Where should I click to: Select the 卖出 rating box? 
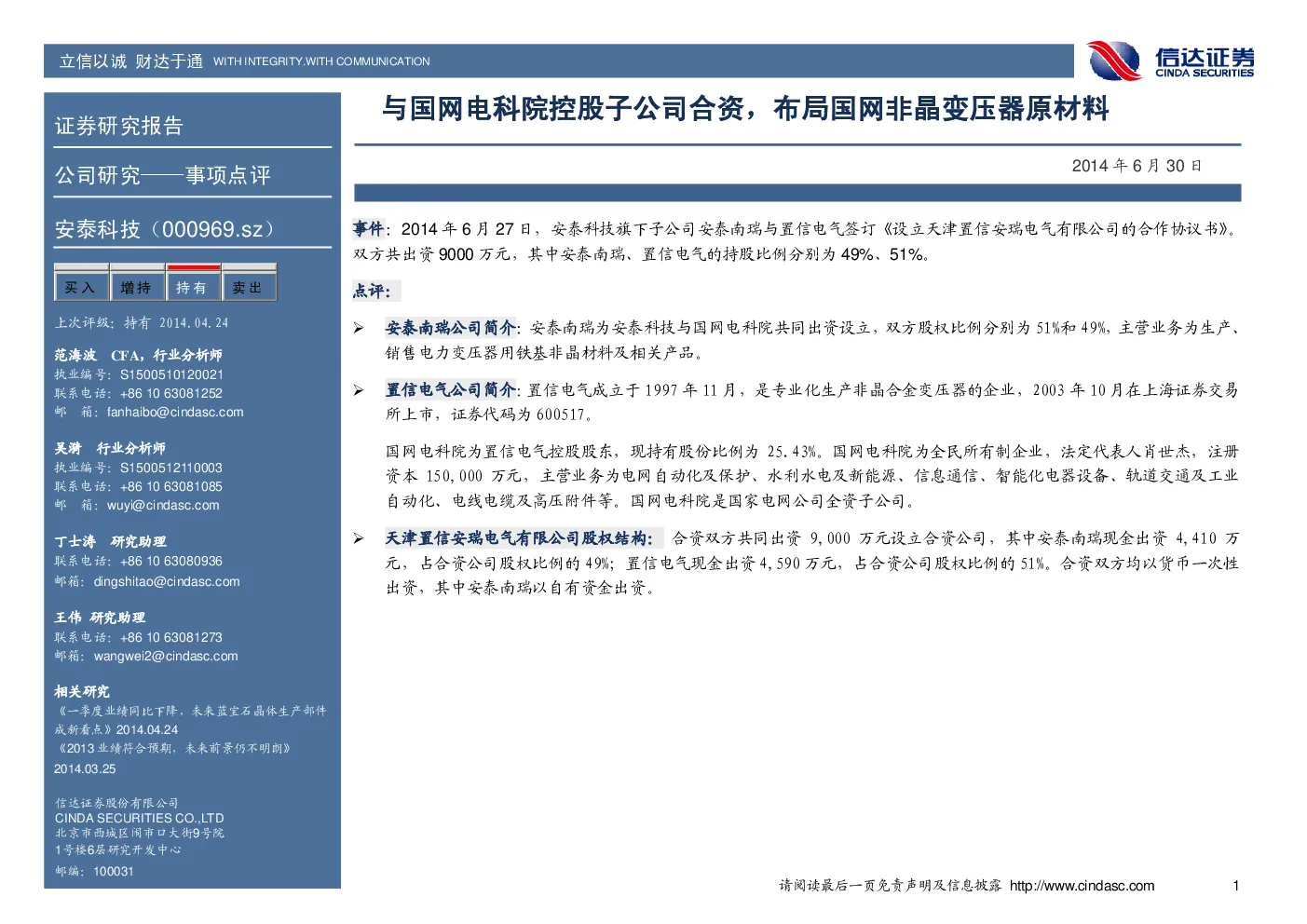click(x=248, y=287)
